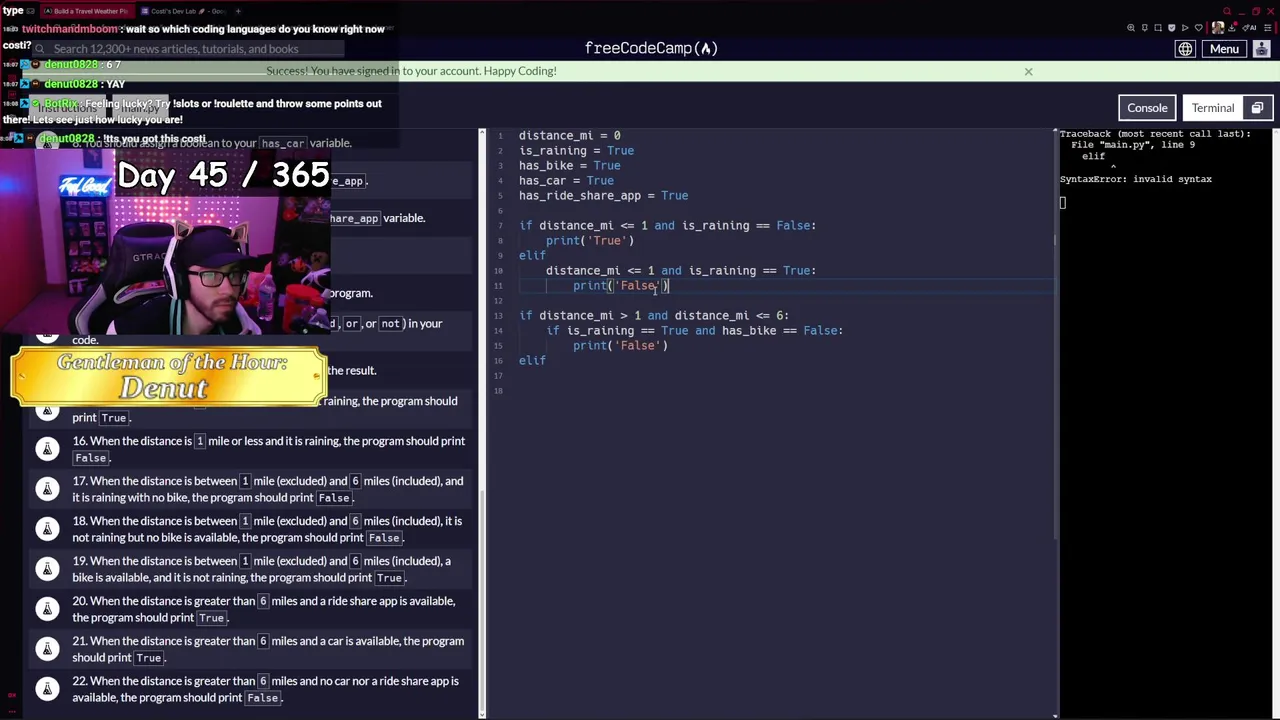Click the pop-out preview icon beside Terminal
This screenshot has width=1280, height=720.
click(1257, 108)
